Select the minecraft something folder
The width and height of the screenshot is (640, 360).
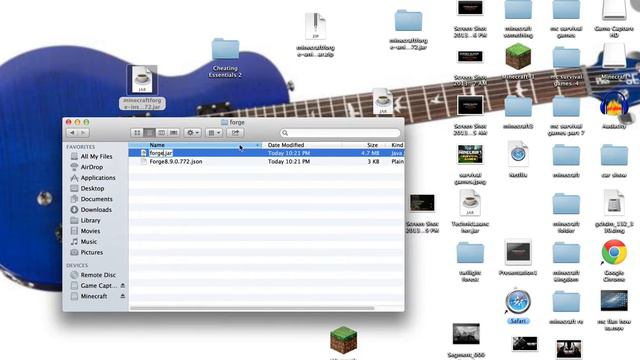[x=518, y=10]
